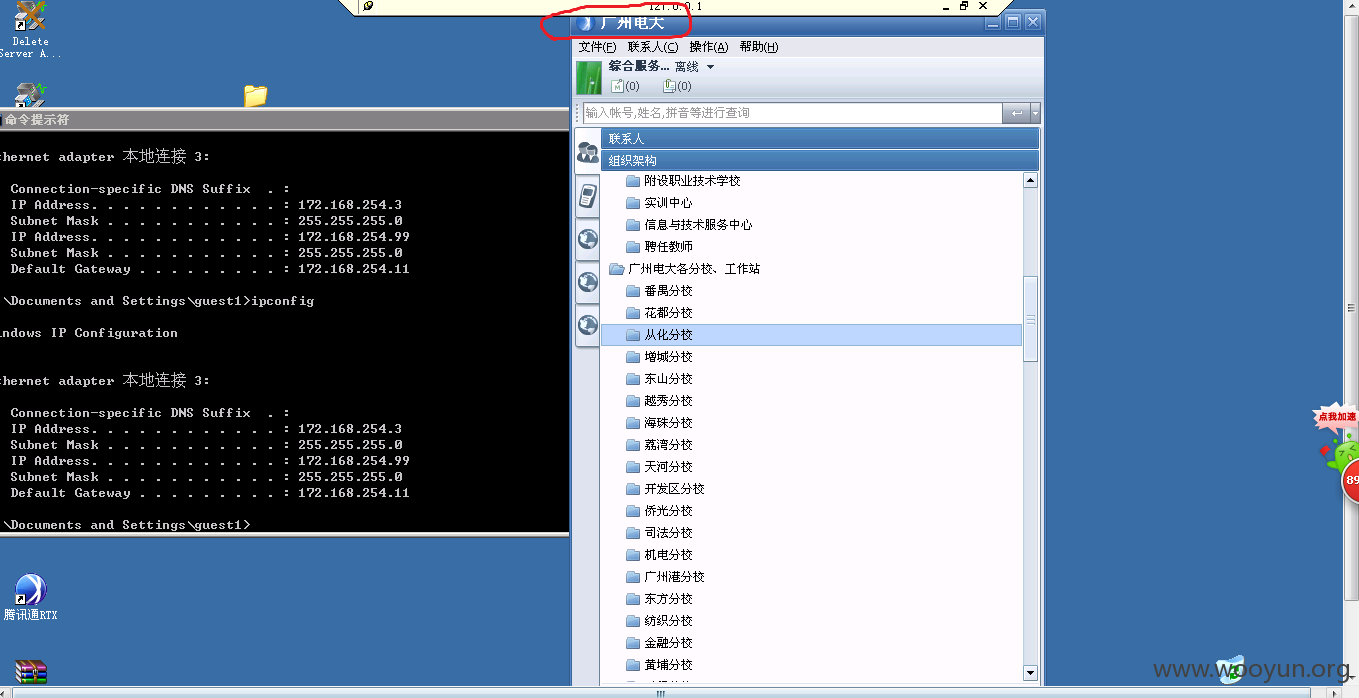Image resolution: width=1359 pixels, height=698 pixels.
Task: Open the 联系人(C) menu
Action: [653, 47]
